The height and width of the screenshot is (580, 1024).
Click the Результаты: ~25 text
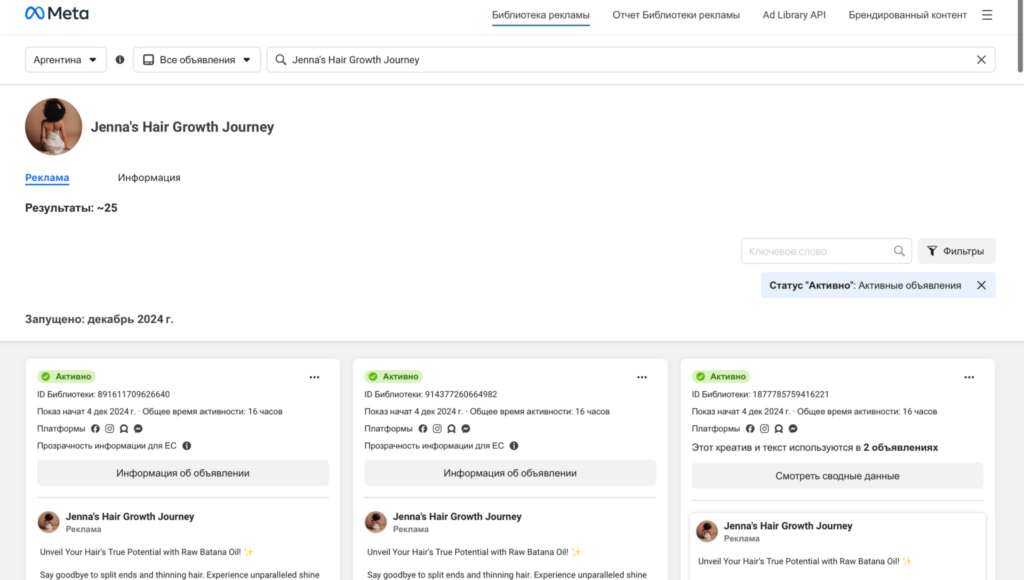click(71, 208)
